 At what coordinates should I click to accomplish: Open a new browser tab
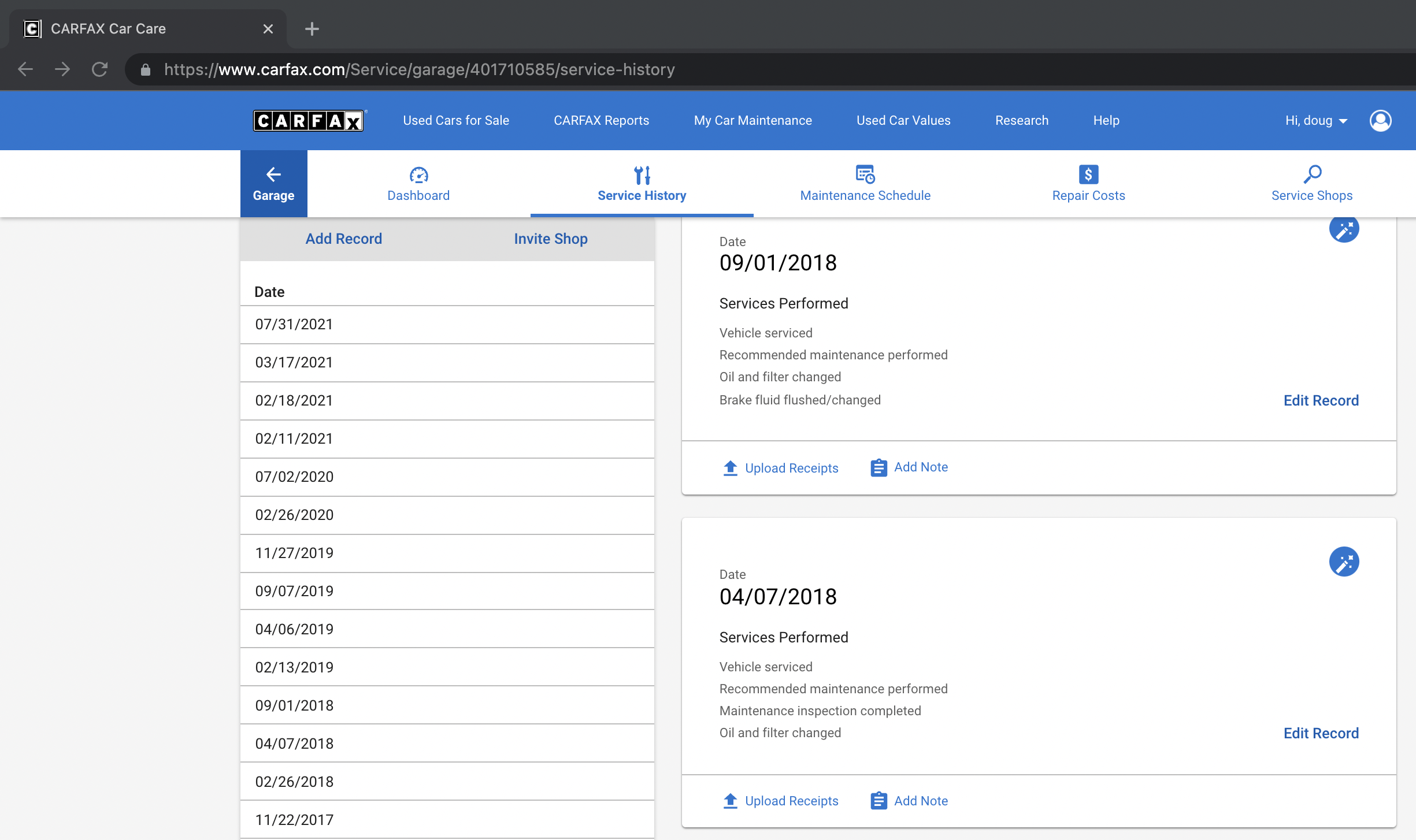(x=312, y=29)
